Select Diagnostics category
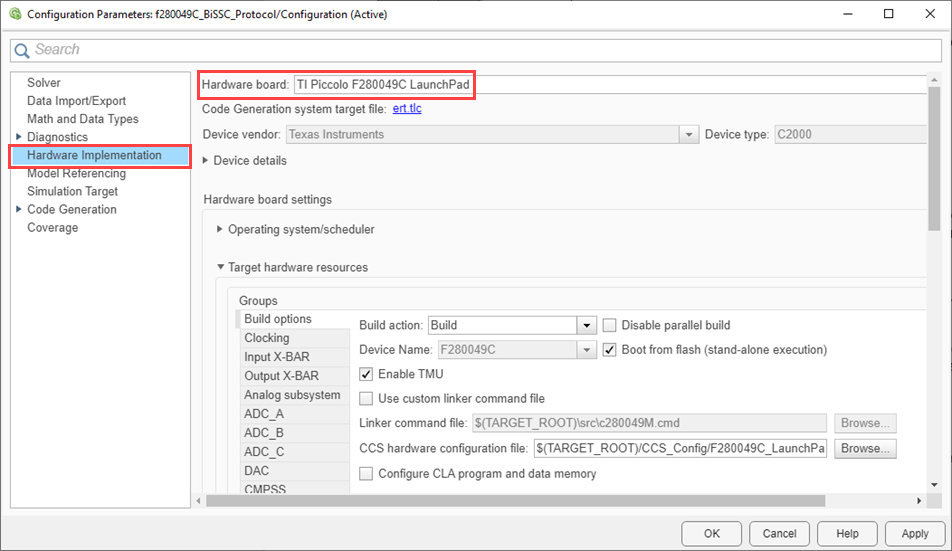This screenshot has width=952, height=551. pyautogui.click(x=57, y=137)
